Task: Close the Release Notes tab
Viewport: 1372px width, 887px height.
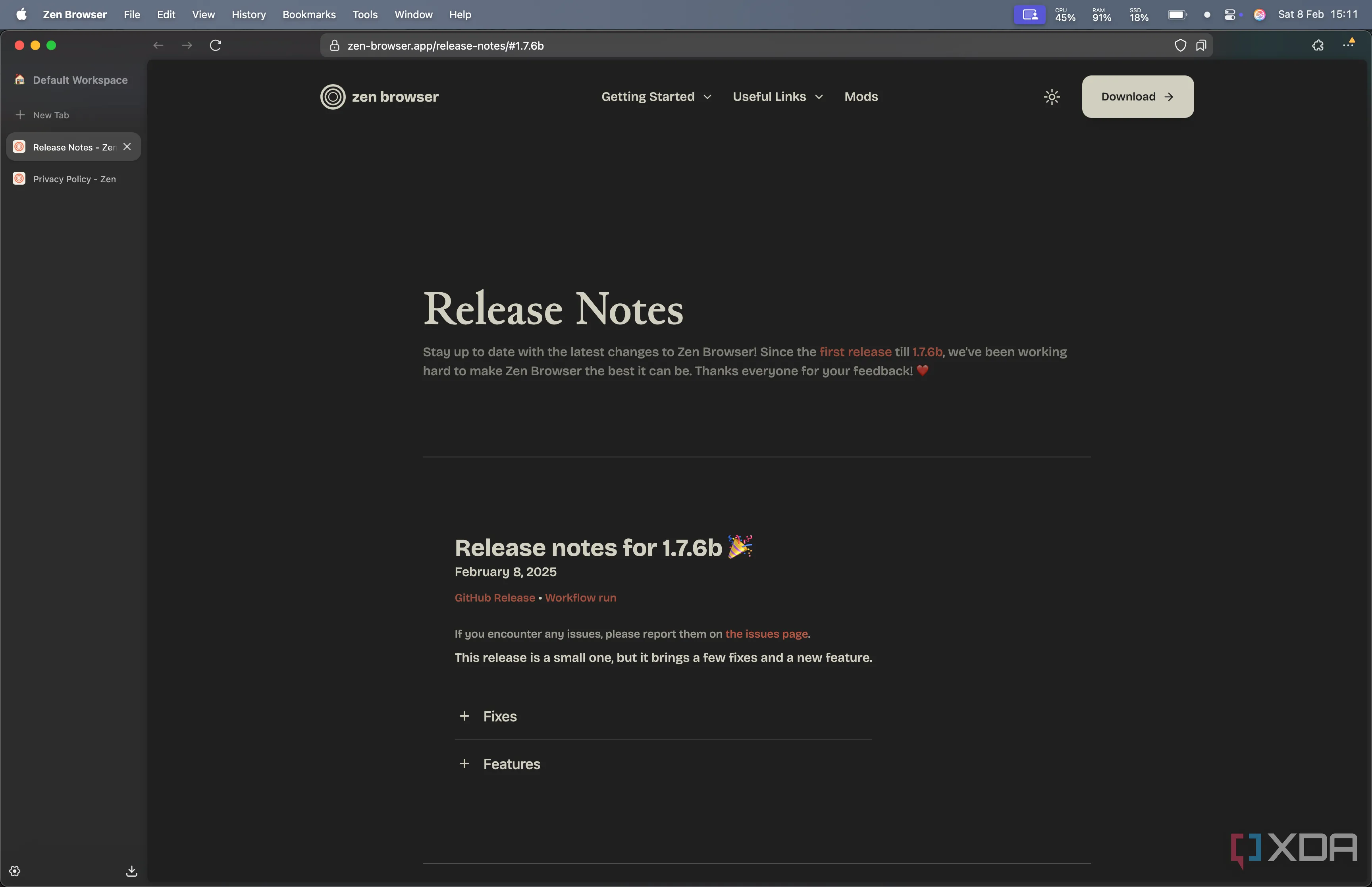Action: pyautogui.click(x=127, y=147)
